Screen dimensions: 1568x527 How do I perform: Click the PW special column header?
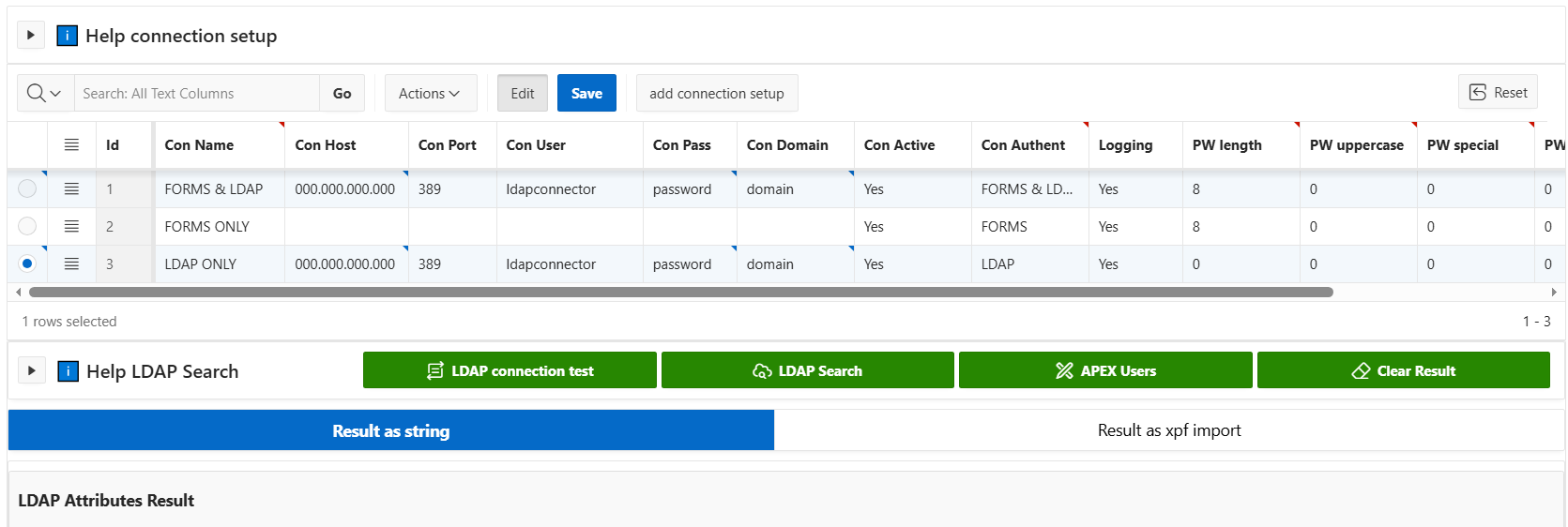point(1476,144)
